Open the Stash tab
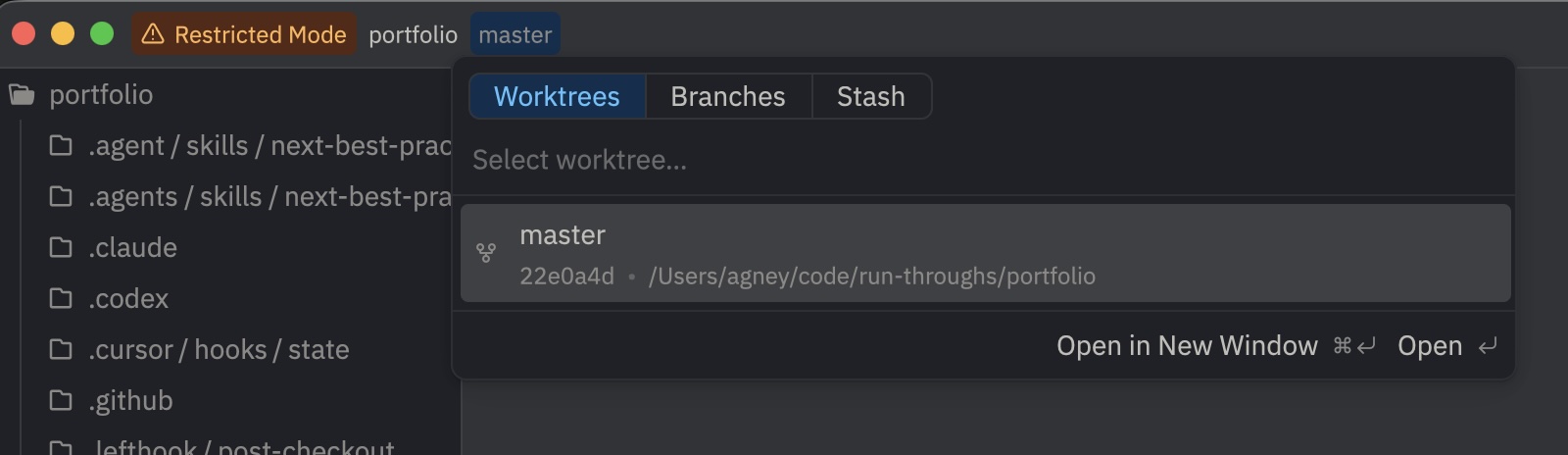Image resolution: width=1568 pixels, height=455 pixels. tap(870, 96)
